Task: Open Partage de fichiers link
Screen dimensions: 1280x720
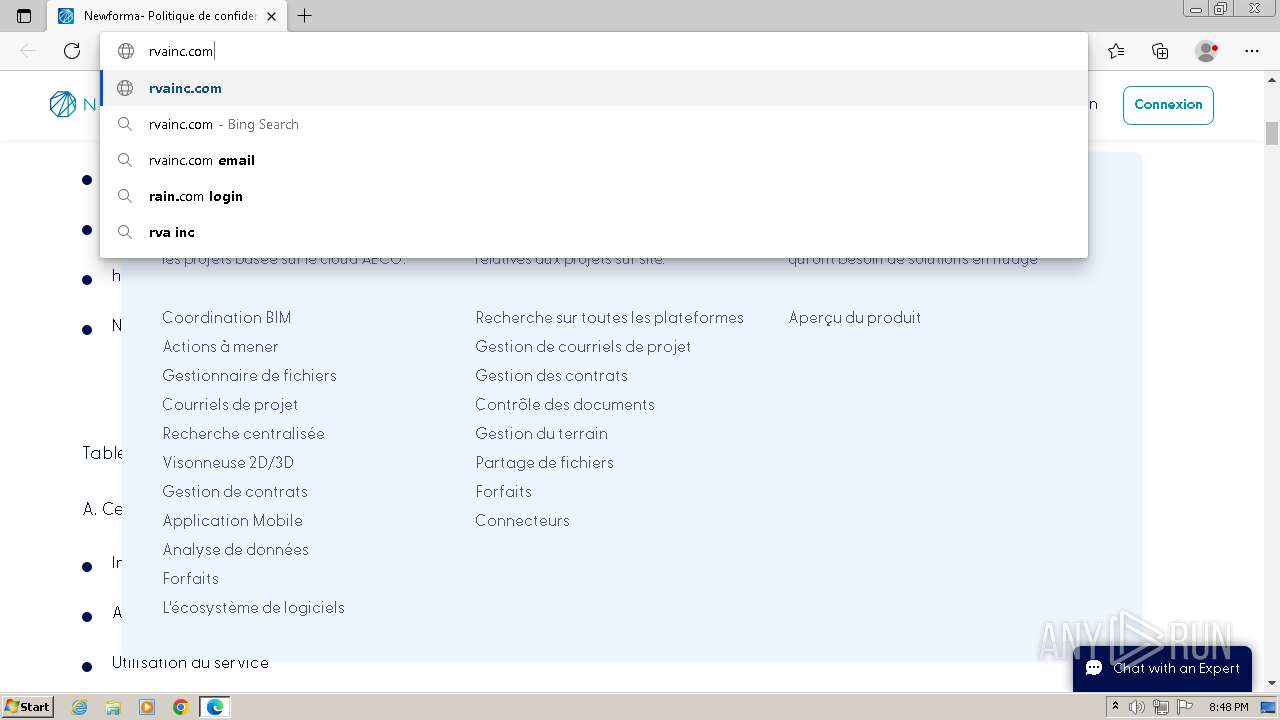Action: 545,462
